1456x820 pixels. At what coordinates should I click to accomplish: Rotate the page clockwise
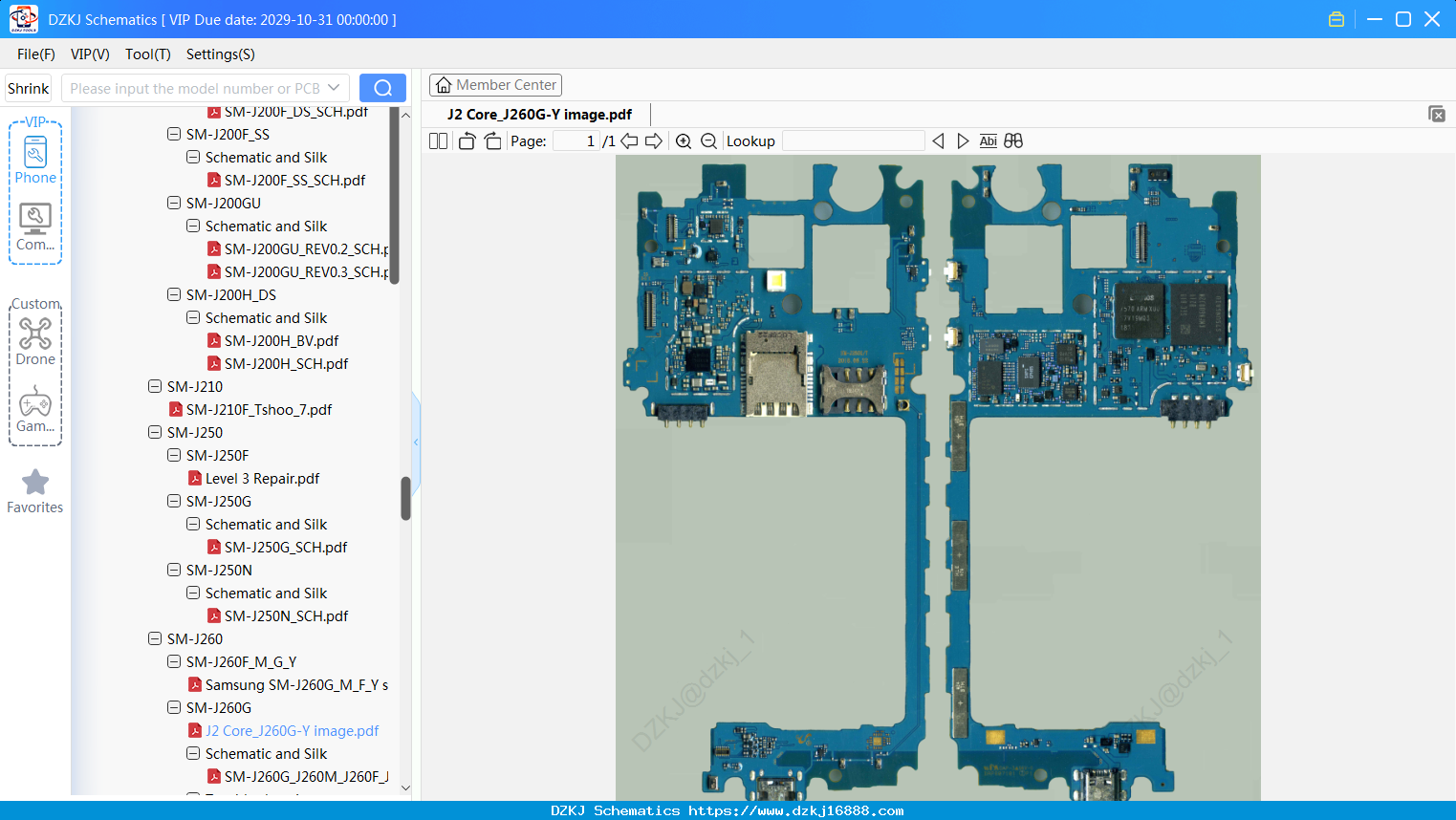point(492,141)
